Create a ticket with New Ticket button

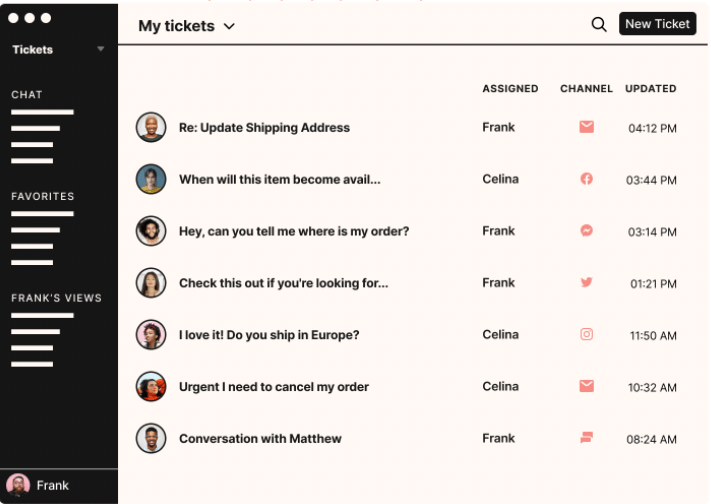pyautogui.click(x=657, y=24)
